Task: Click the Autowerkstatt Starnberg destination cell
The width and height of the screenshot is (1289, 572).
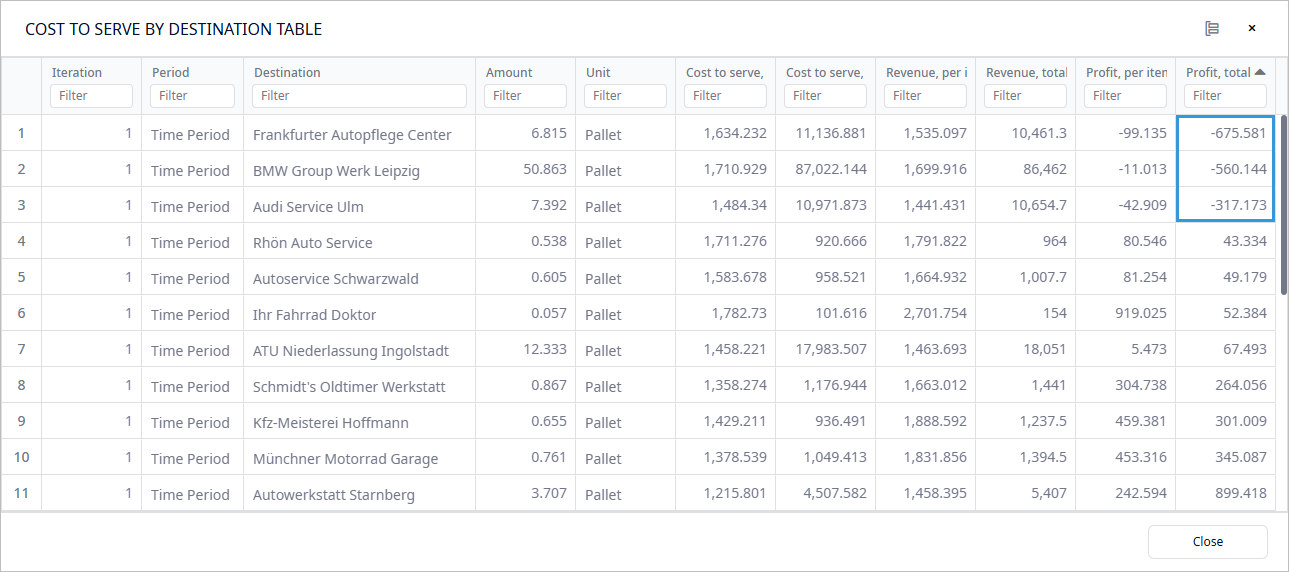Action: (334, 494)
